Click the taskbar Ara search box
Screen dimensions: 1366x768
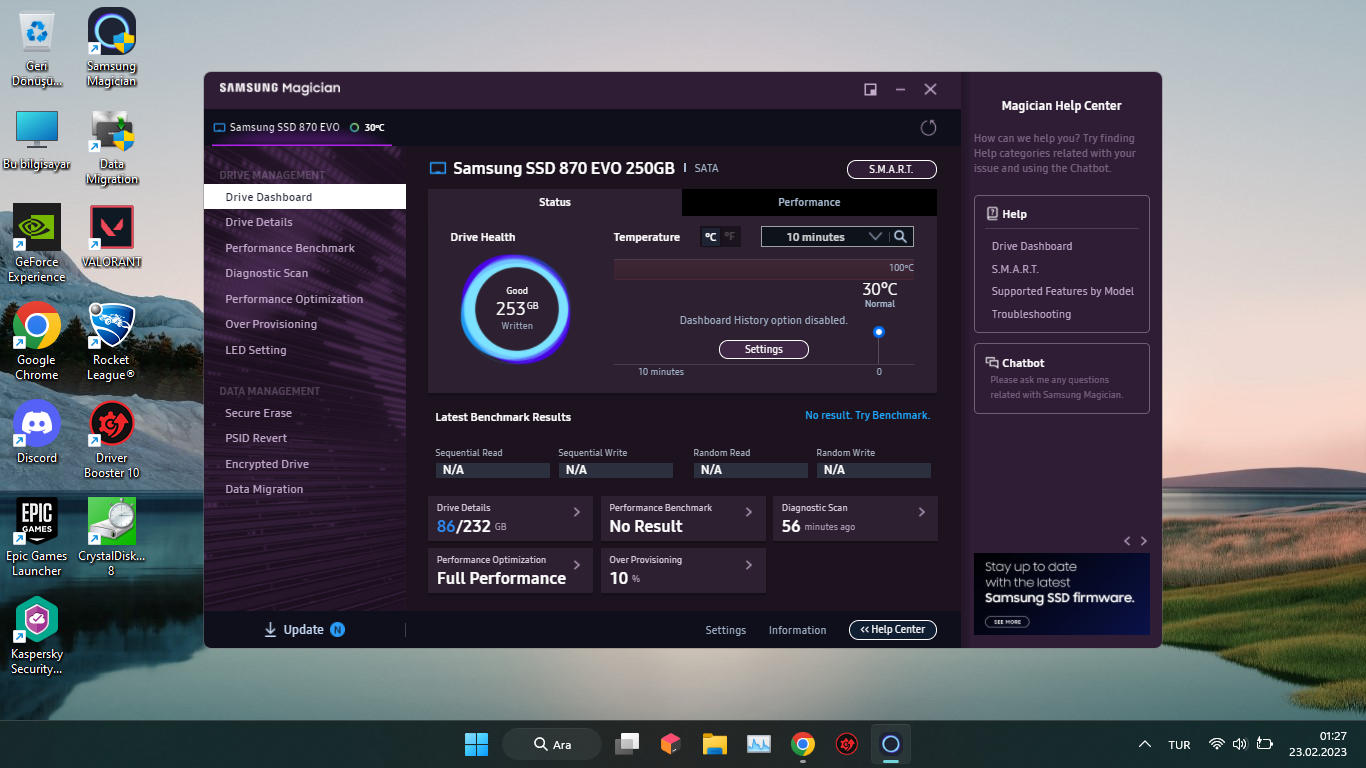click(x=552, y=744)
